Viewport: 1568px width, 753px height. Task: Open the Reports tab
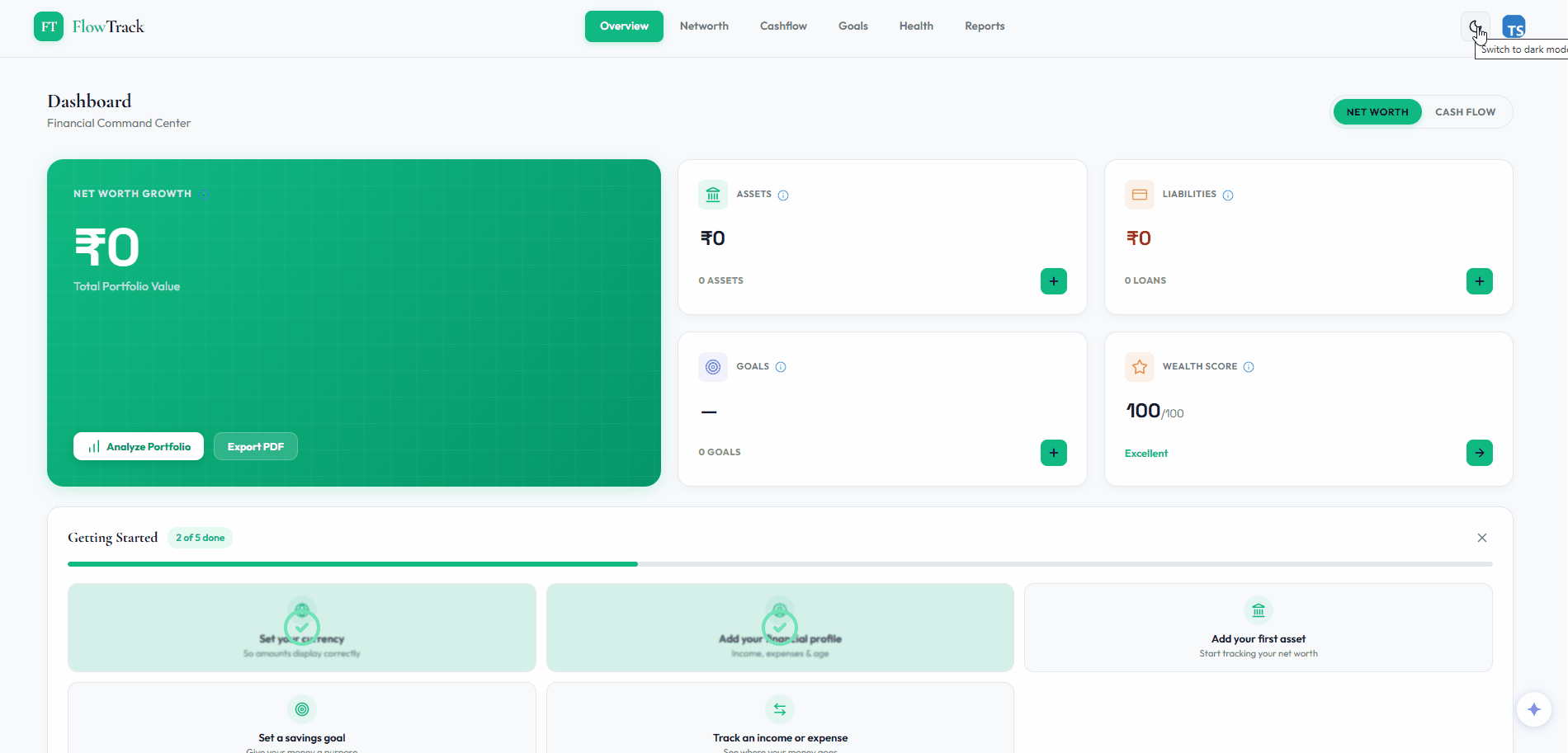coord(985,26)
